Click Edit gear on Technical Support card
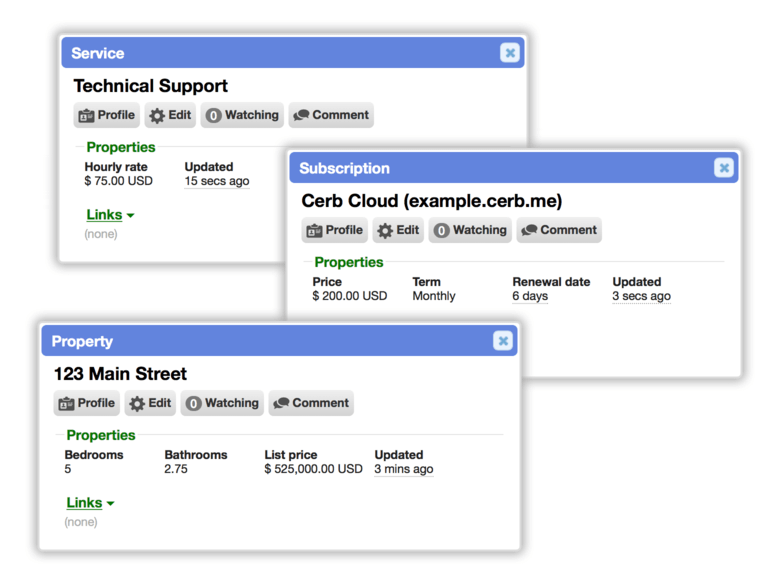 [170, 115]
